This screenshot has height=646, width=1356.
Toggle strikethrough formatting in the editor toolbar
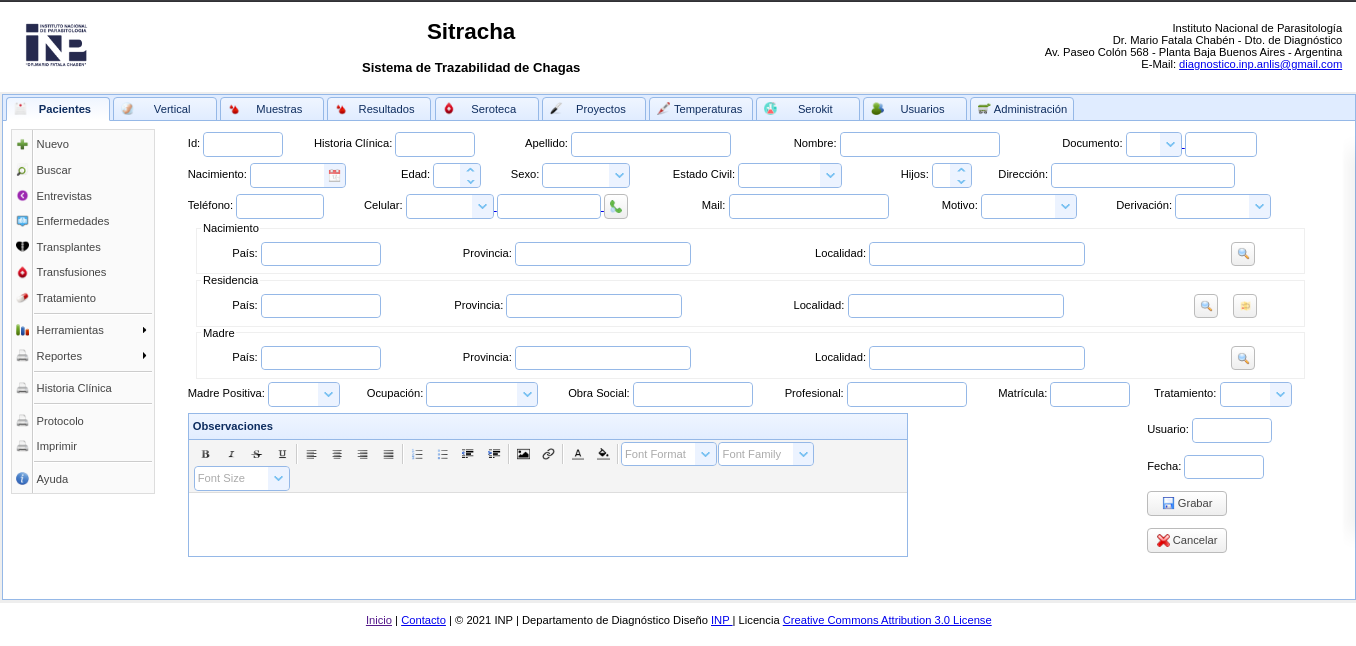click(256, 454)
